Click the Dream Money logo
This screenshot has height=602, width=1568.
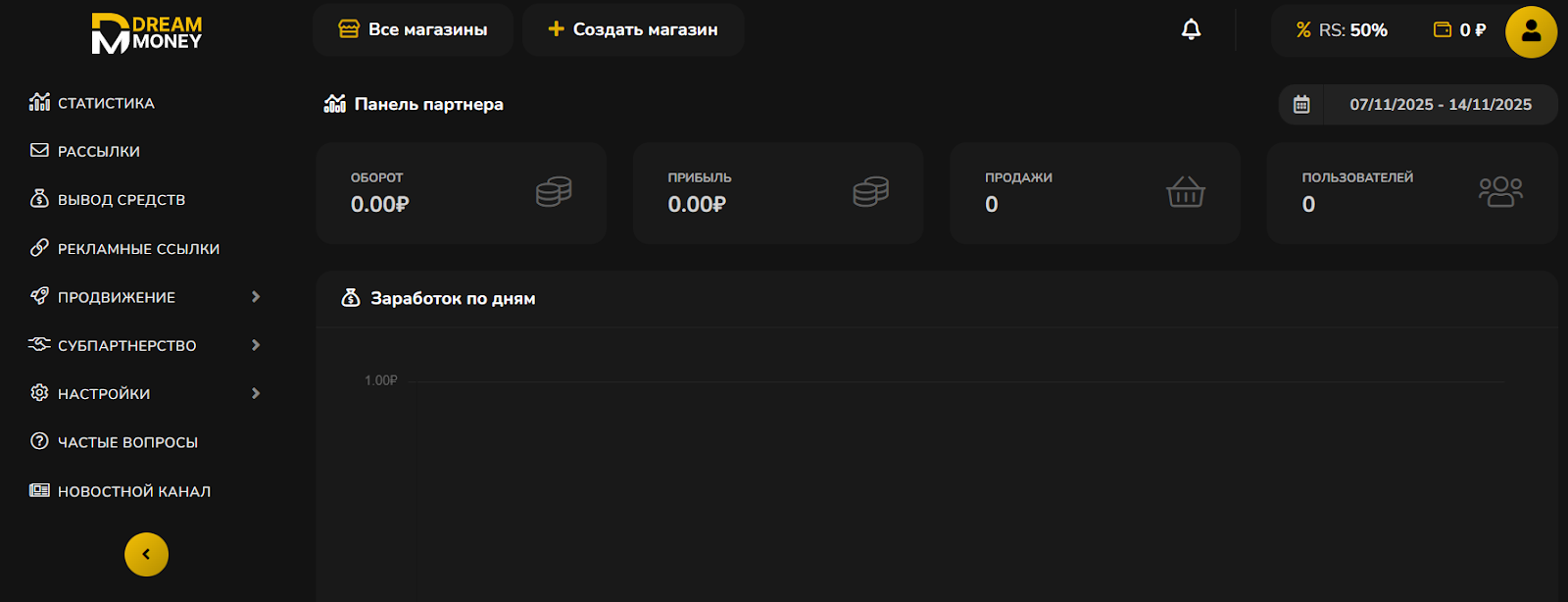(147, 33)
